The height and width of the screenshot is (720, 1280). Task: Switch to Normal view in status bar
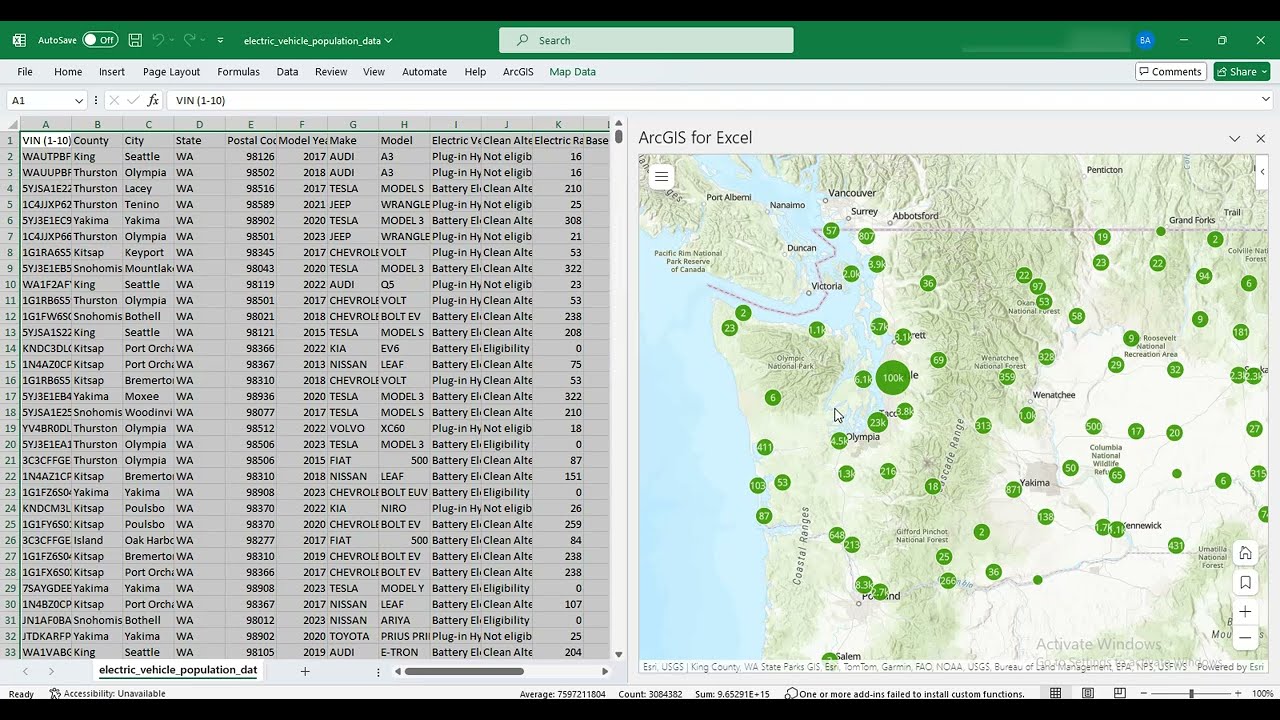point(1056,693)
